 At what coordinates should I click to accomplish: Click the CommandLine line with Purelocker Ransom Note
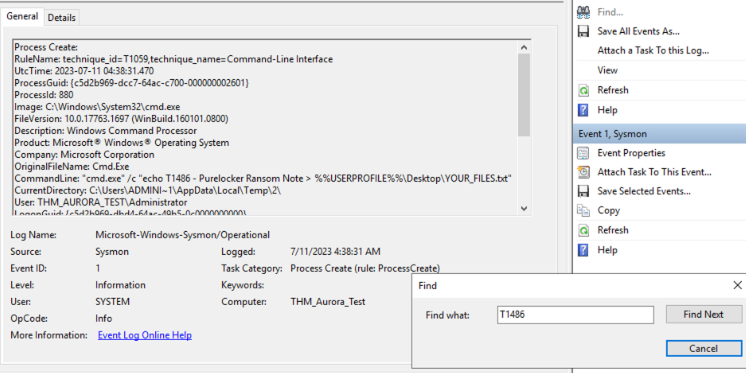tap(263, 178)
